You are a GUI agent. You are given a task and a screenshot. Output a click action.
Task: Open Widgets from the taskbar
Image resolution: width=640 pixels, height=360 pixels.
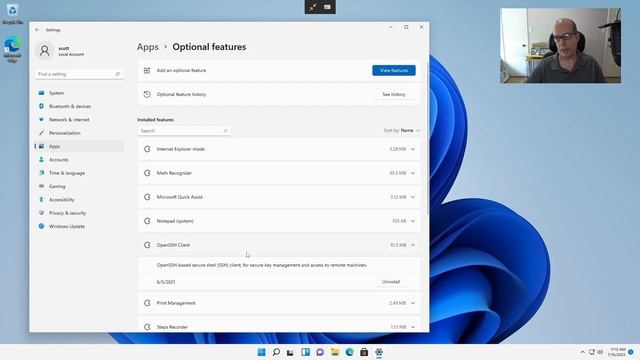click(305, 352)
